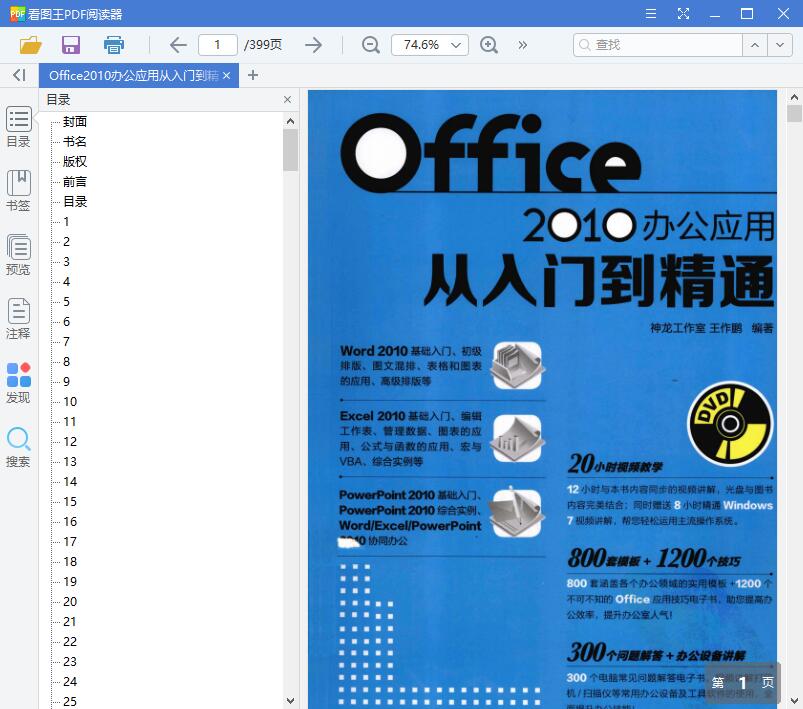Jump to outline entry 13

click(70, 461)
